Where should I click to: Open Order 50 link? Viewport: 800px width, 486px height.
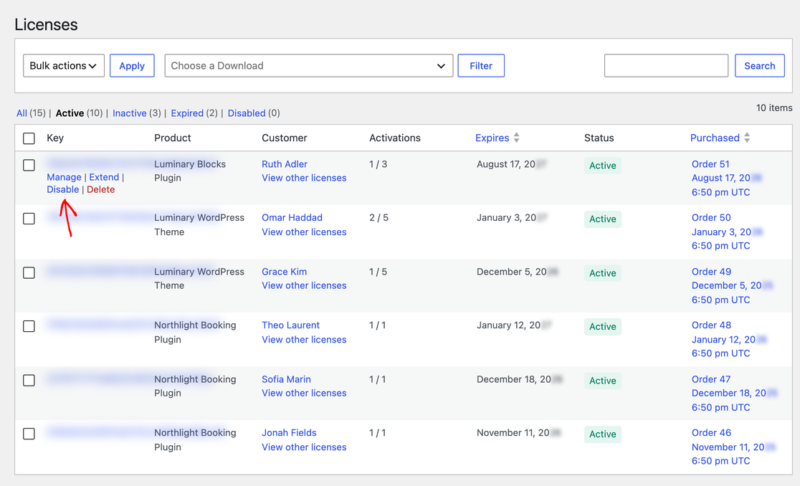click(711, 218)
